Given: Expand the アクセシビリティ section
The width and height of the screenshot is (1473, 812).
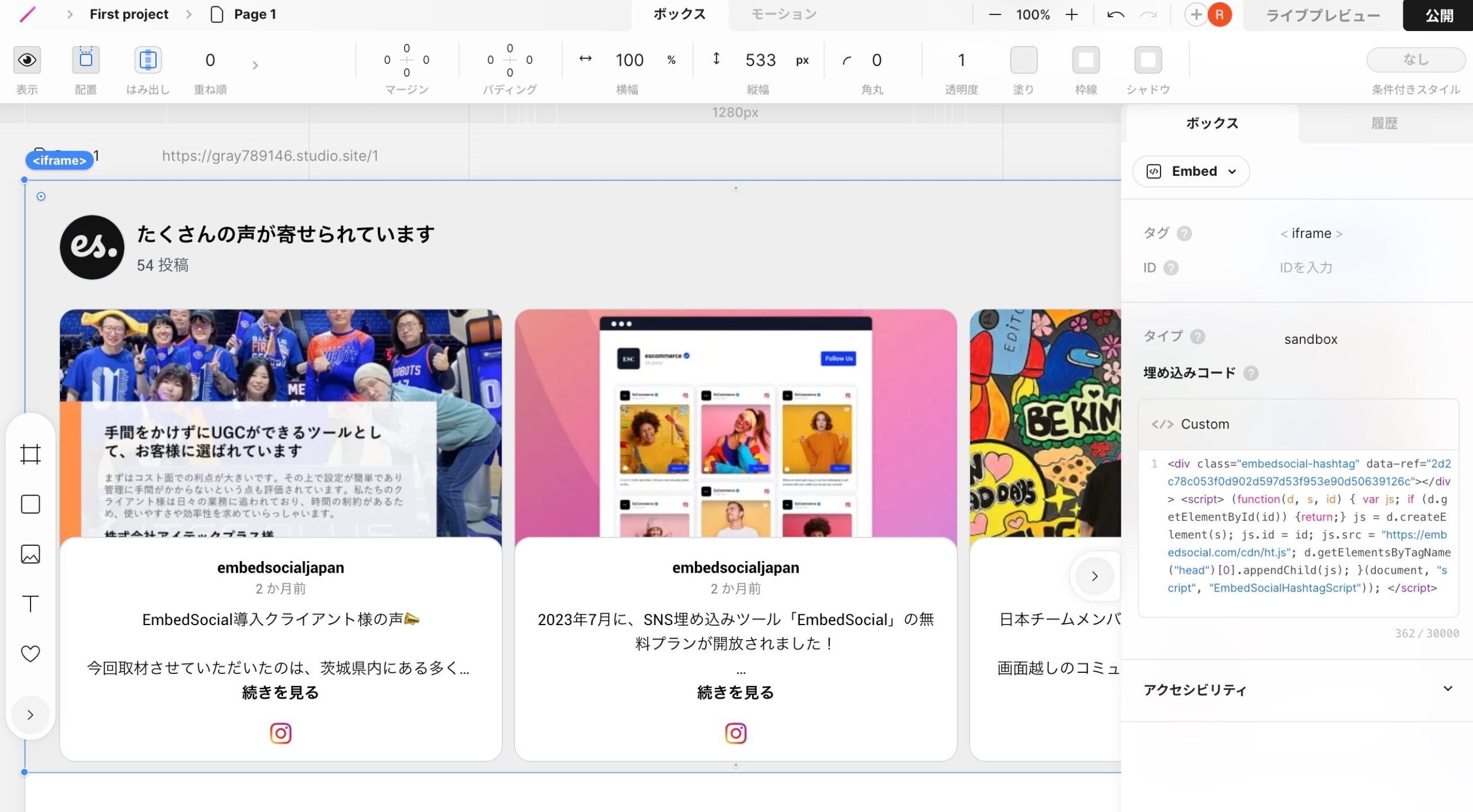Looking at the screenshot, I should pos(1298,690).
